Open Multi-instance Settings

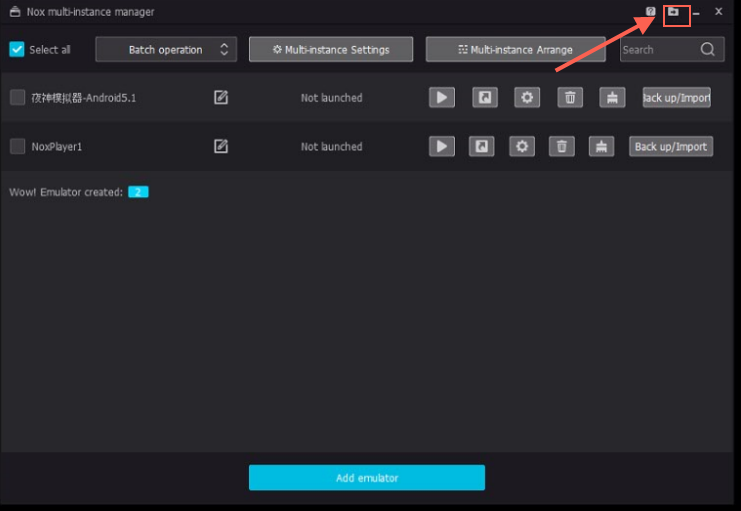[x=331, y=49]
